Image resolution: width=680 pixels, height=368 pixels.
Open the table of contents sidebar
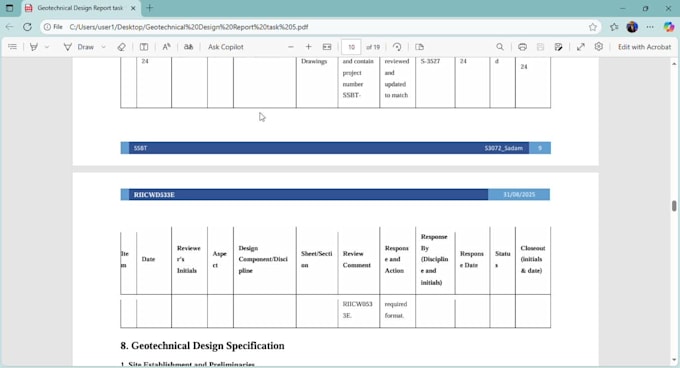12,47
